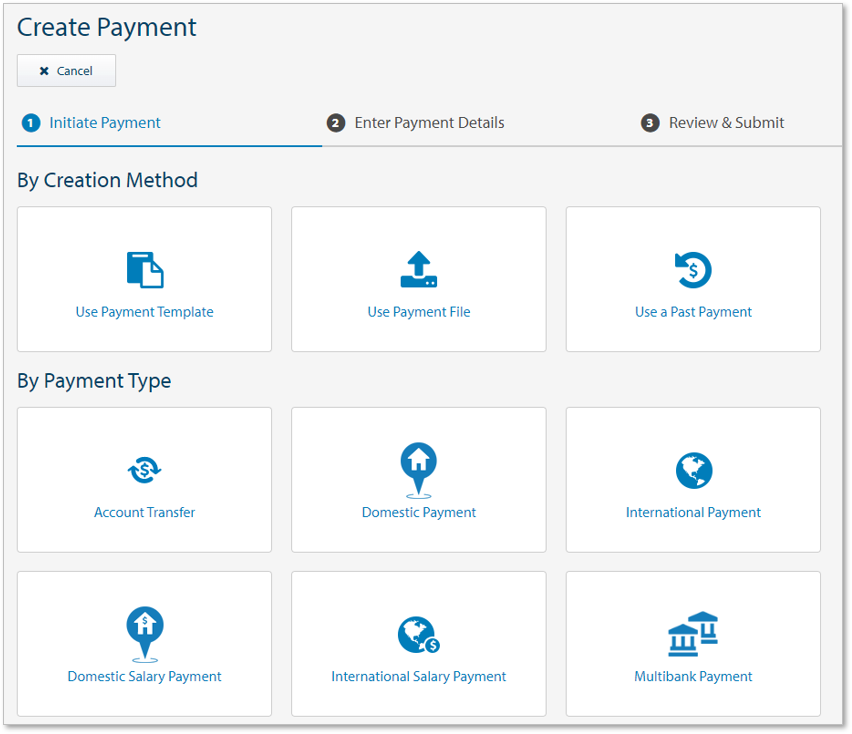Select the Domestic Salary Payment dollar pin icon
Viewport: 852px width, 734px height.
point(144,633)
